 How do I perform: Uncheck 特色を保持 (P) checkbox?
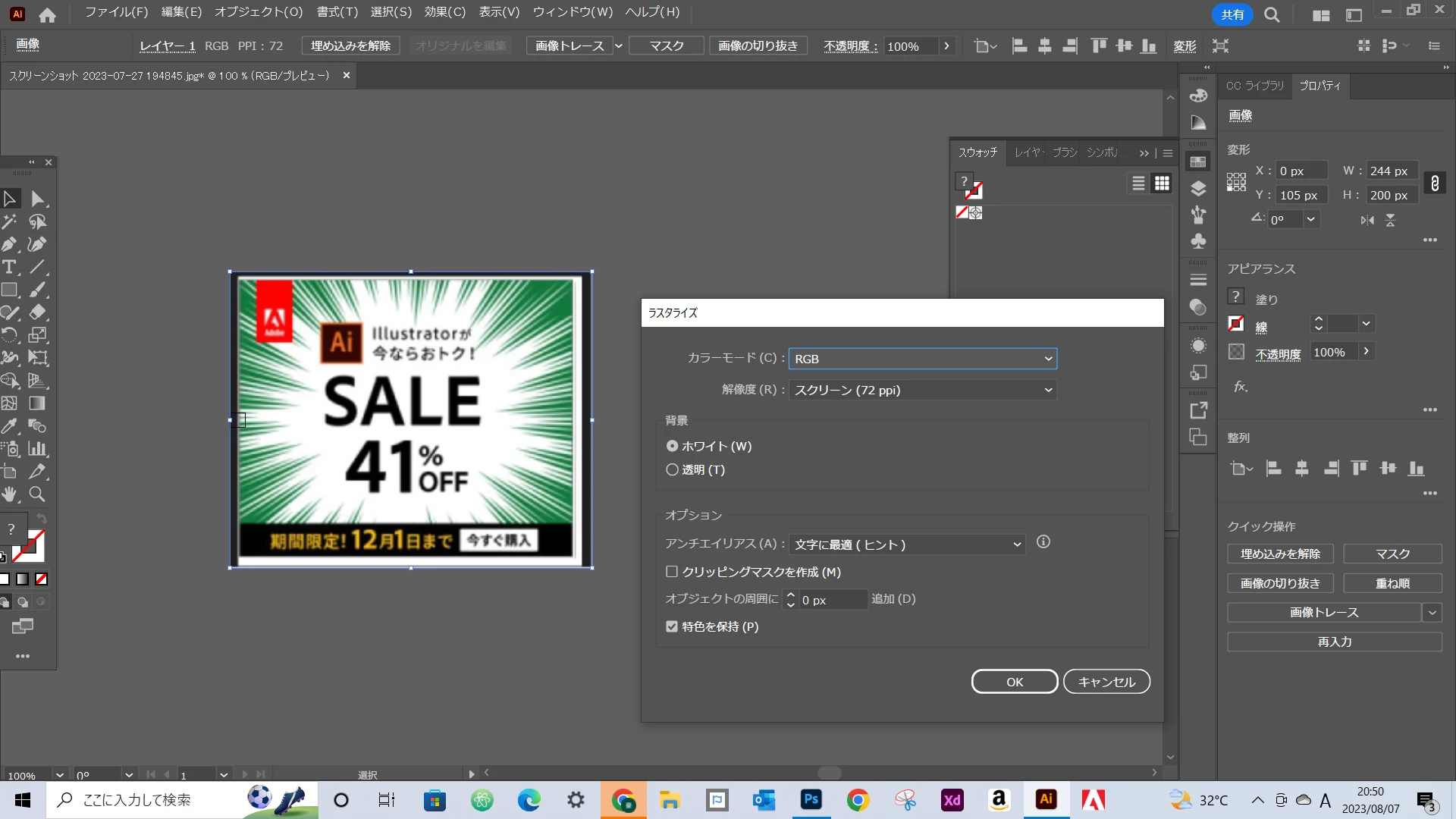tap(672, 626)
